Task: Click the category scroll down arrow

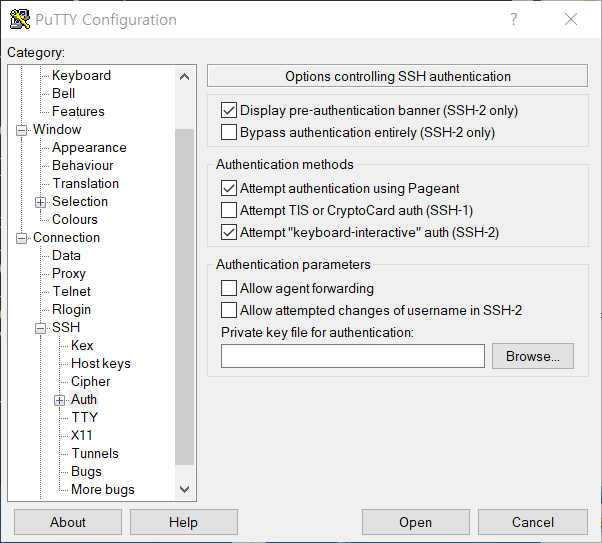Action: (185, 489)
